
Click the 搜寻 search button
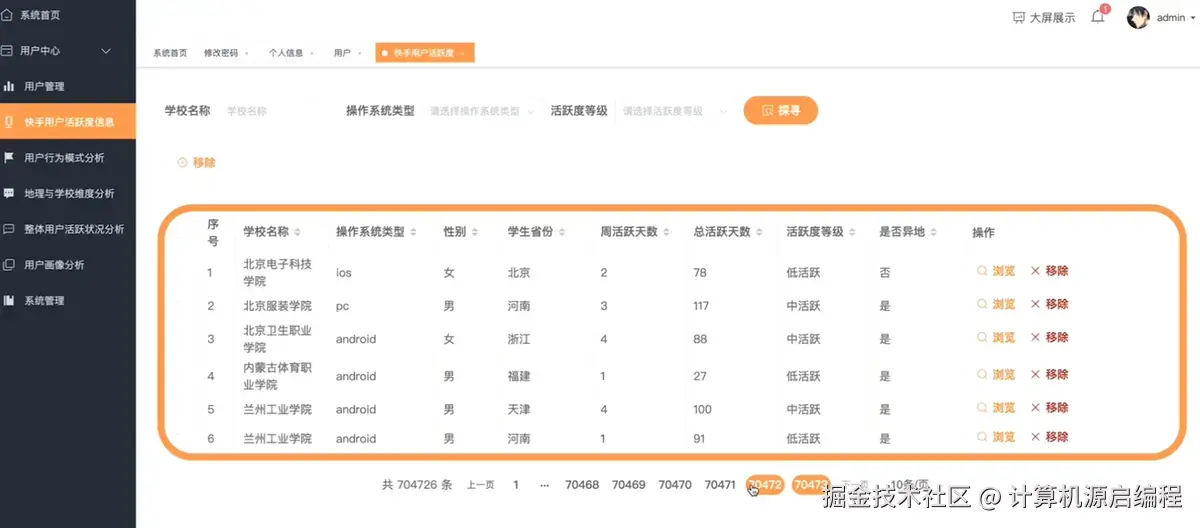pyautogui.click(x=780, y=111)
